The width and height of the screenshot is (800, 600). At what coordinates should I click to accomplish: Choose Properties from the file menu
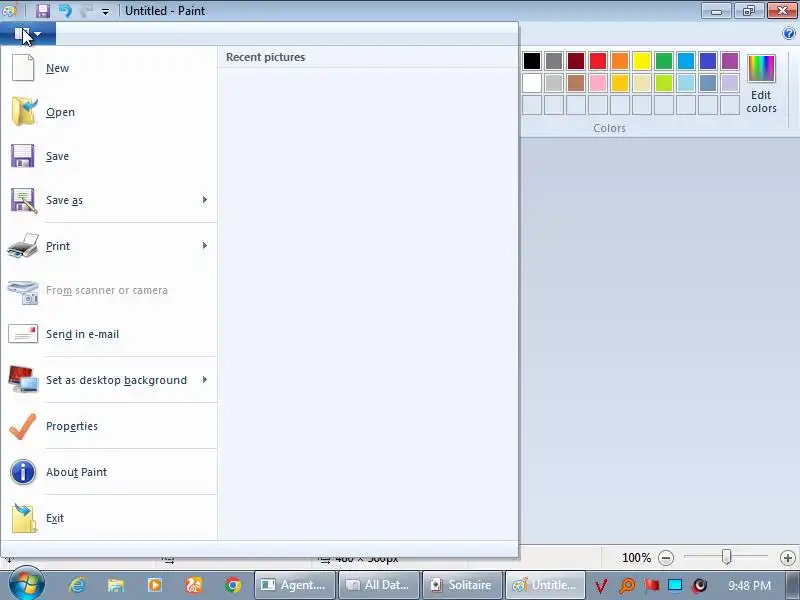coord(109,426)
